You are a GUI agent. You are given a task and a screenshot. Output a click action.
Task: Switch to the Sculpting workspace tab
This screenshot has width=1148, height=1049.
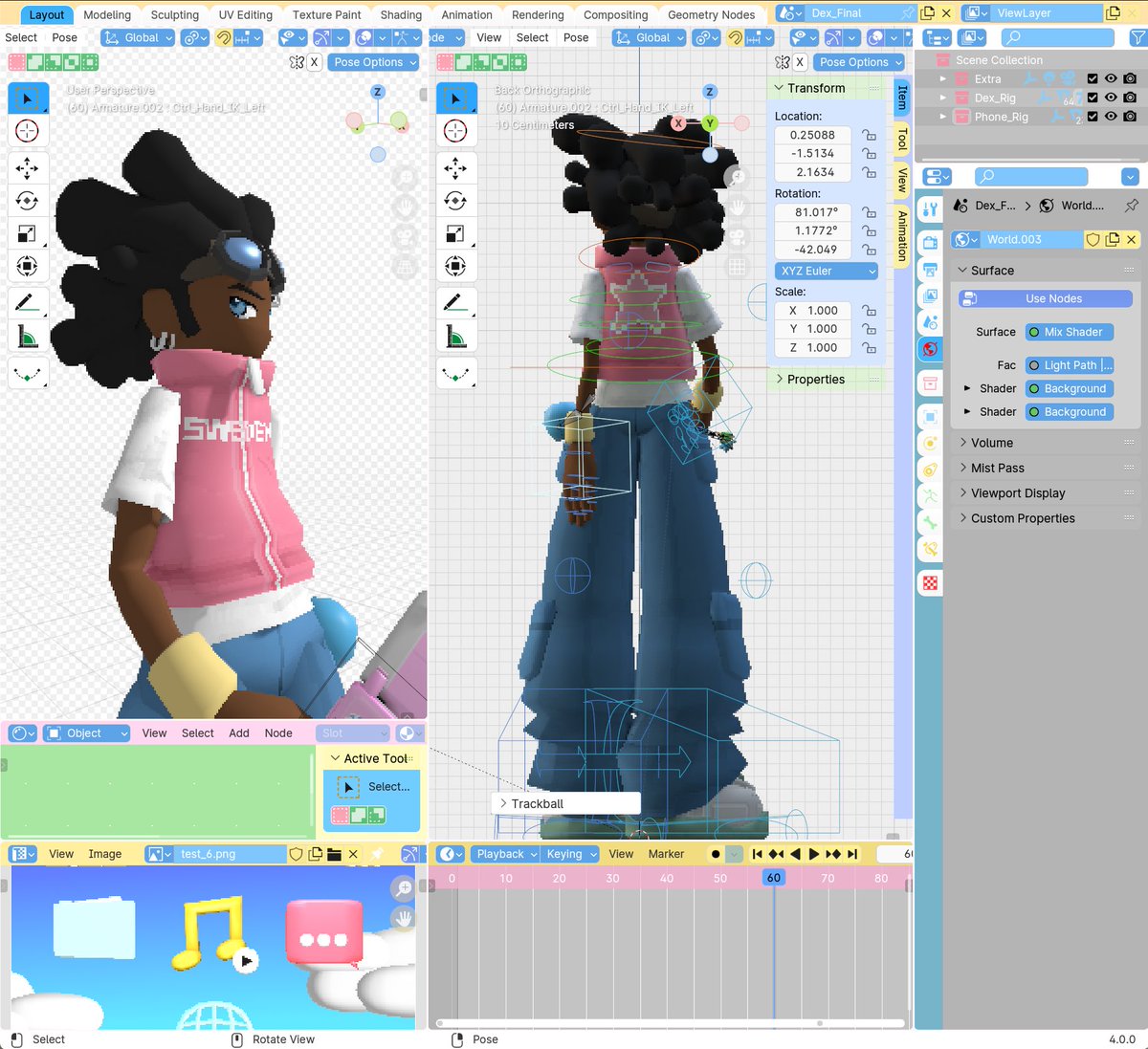[175, 14]
